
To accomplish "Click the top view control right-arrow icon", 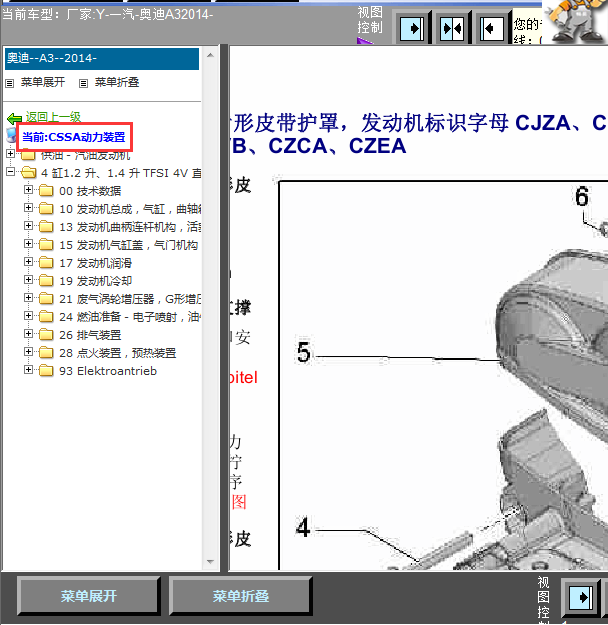I will pyautogui.click(x=412, y=29).
